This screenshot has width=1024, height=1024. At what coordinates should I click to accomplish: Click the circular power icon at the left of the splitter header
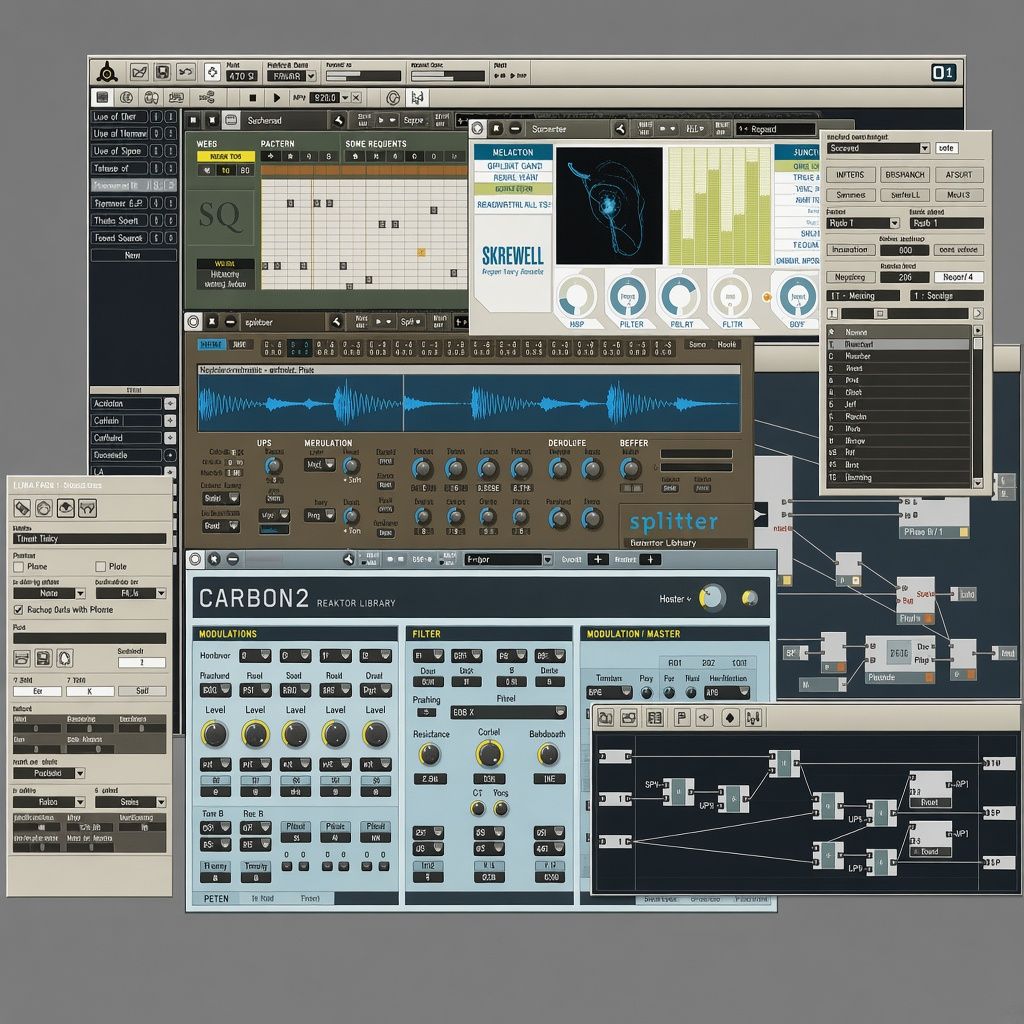[x=193, y=322]
